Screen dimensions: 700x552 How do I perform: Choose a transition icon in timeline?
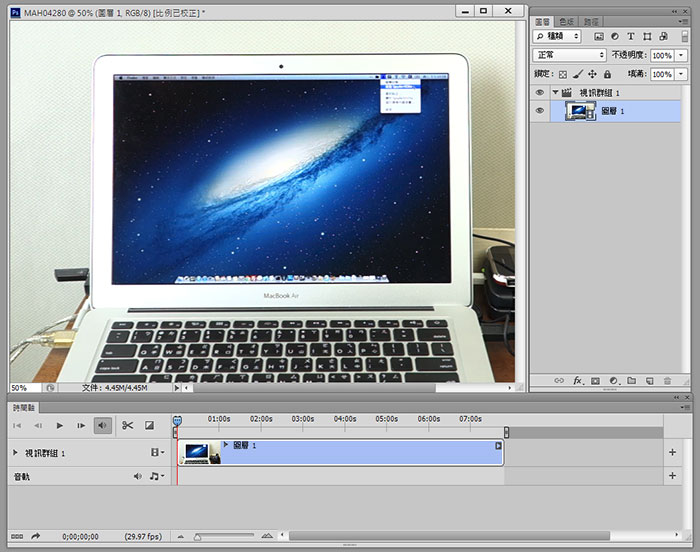150,426
